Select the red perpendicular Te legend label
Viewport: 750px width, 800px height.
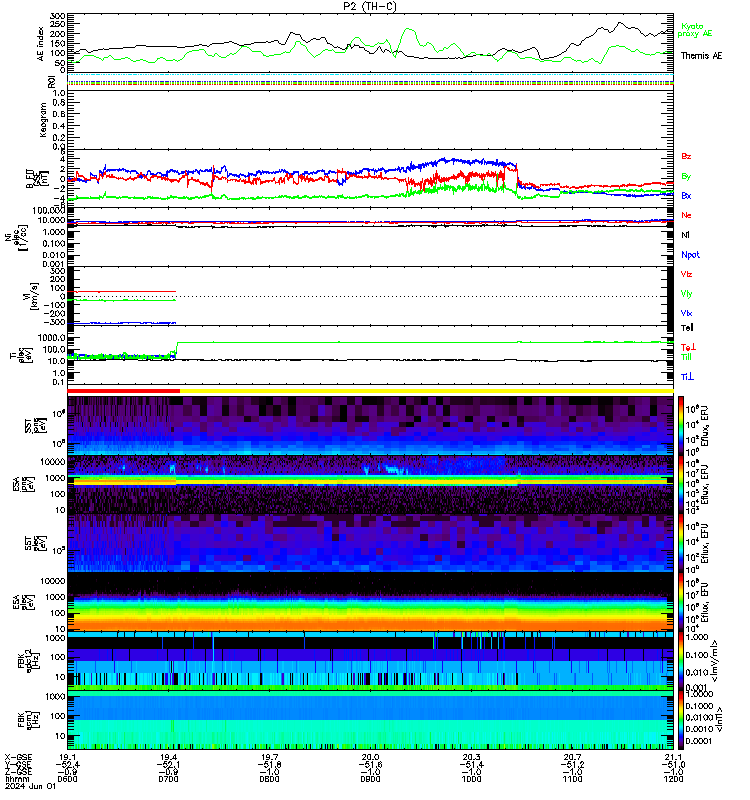tap(688, 347)
